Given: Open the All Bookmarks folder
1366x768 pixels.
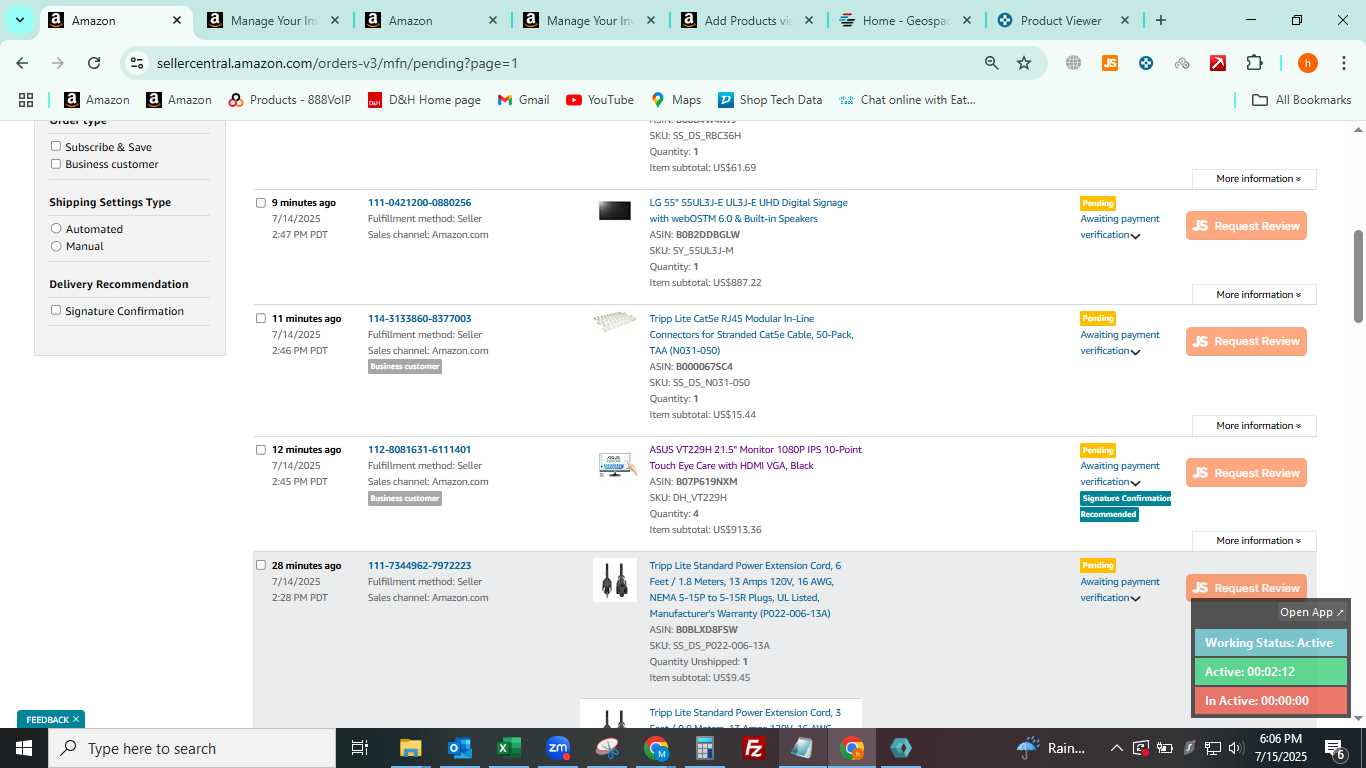Looking at the screenshot, I should [x=1302, y=100].
